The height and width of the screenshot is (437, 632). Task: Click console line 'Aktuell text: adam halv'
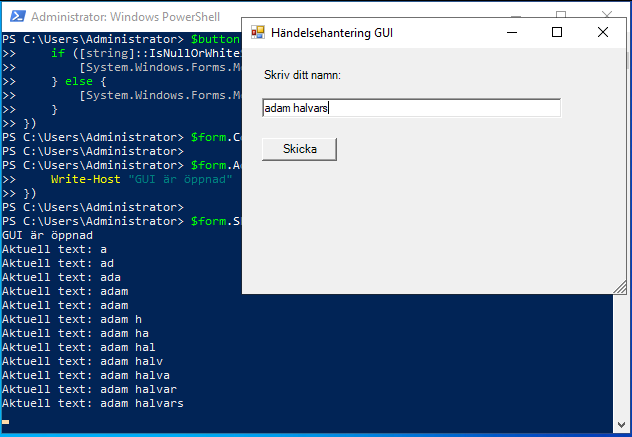82,361
